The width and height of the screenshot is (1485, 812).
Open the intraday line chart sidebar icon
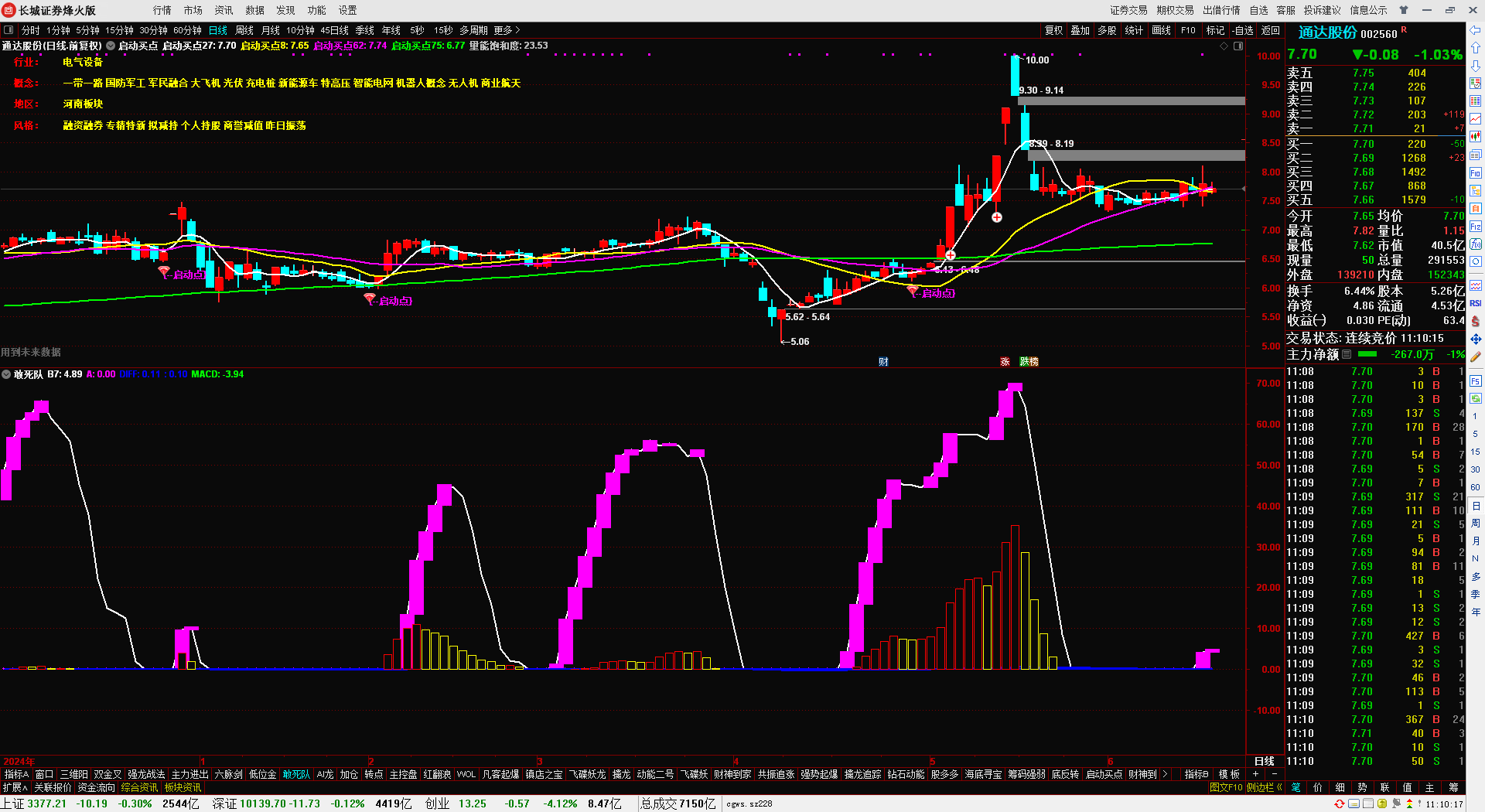coord(1476,118)
